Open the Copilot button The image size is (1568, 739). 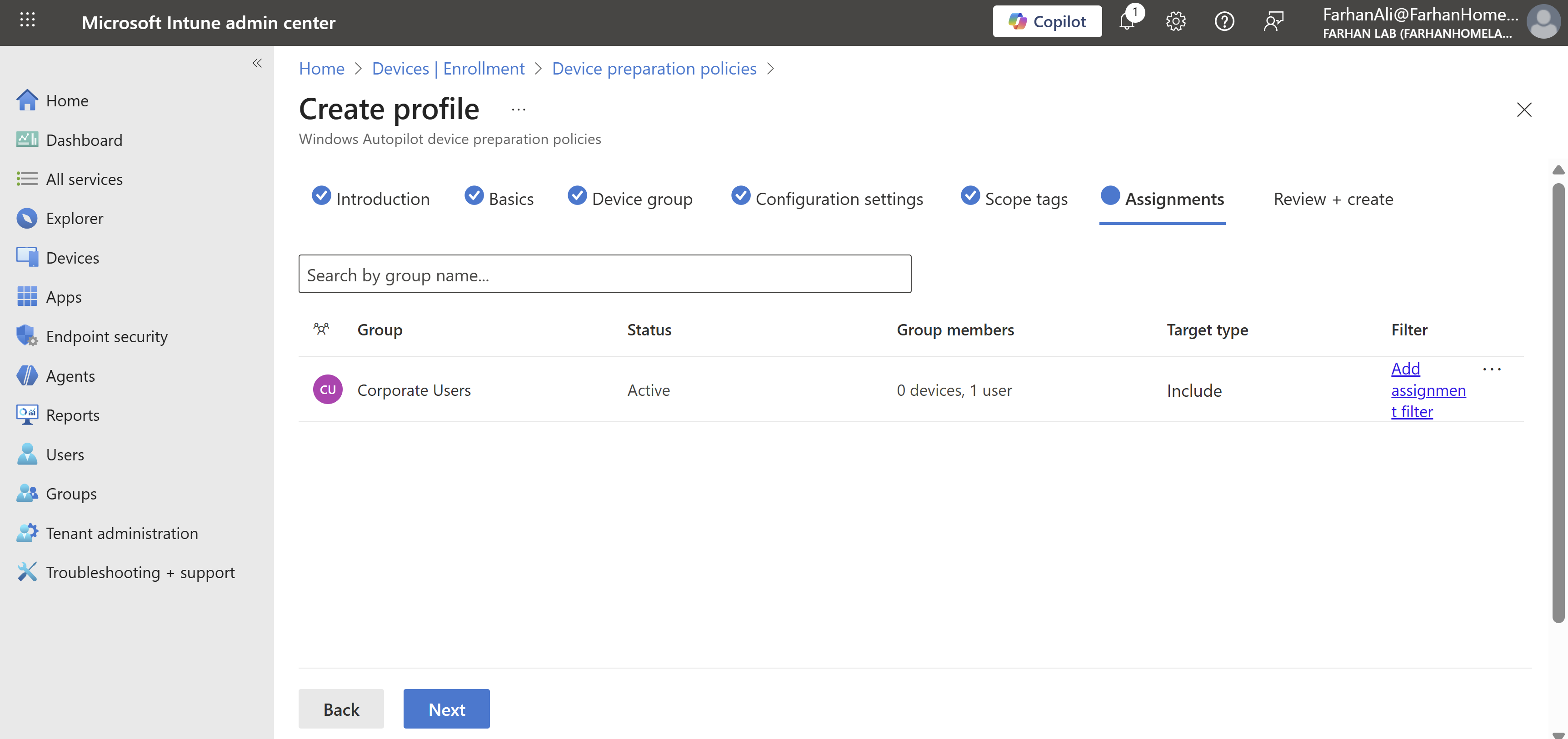[x=1047, y=21]
